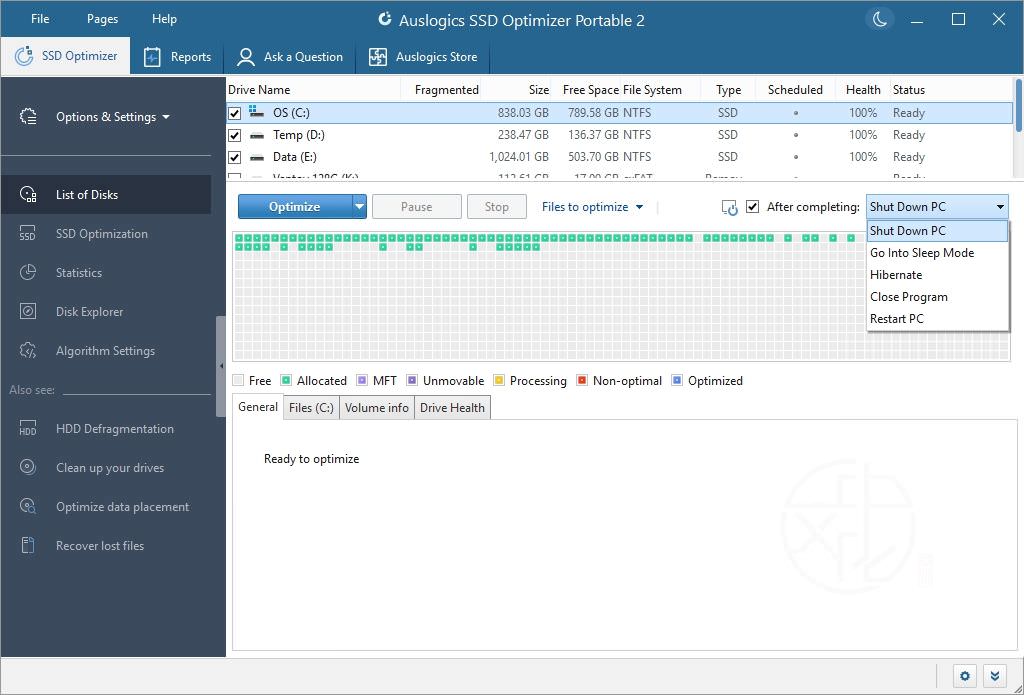
Task: Uncheck the Temp (D:) drive
Action: coord(234,135)
